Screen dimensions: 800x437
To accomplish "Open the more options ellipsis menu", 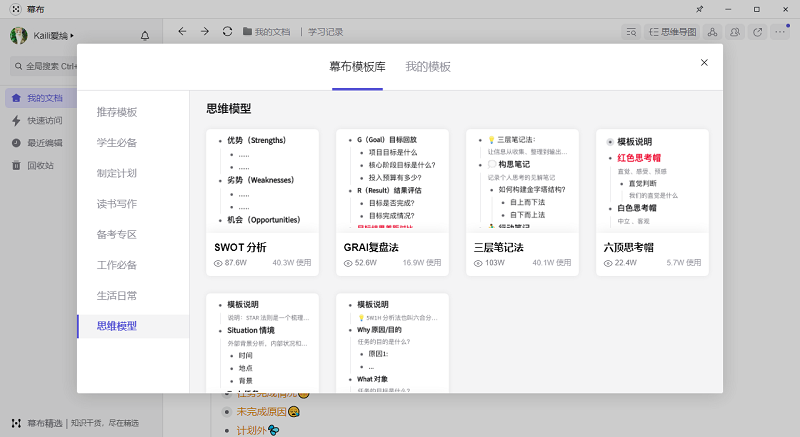I will tap(781, 32).
